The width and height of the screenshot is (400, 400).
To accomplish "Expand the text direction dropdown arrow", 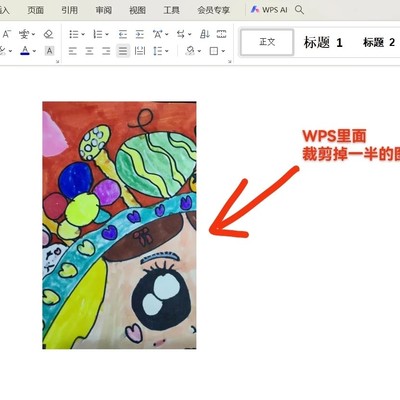I will 190,34.
